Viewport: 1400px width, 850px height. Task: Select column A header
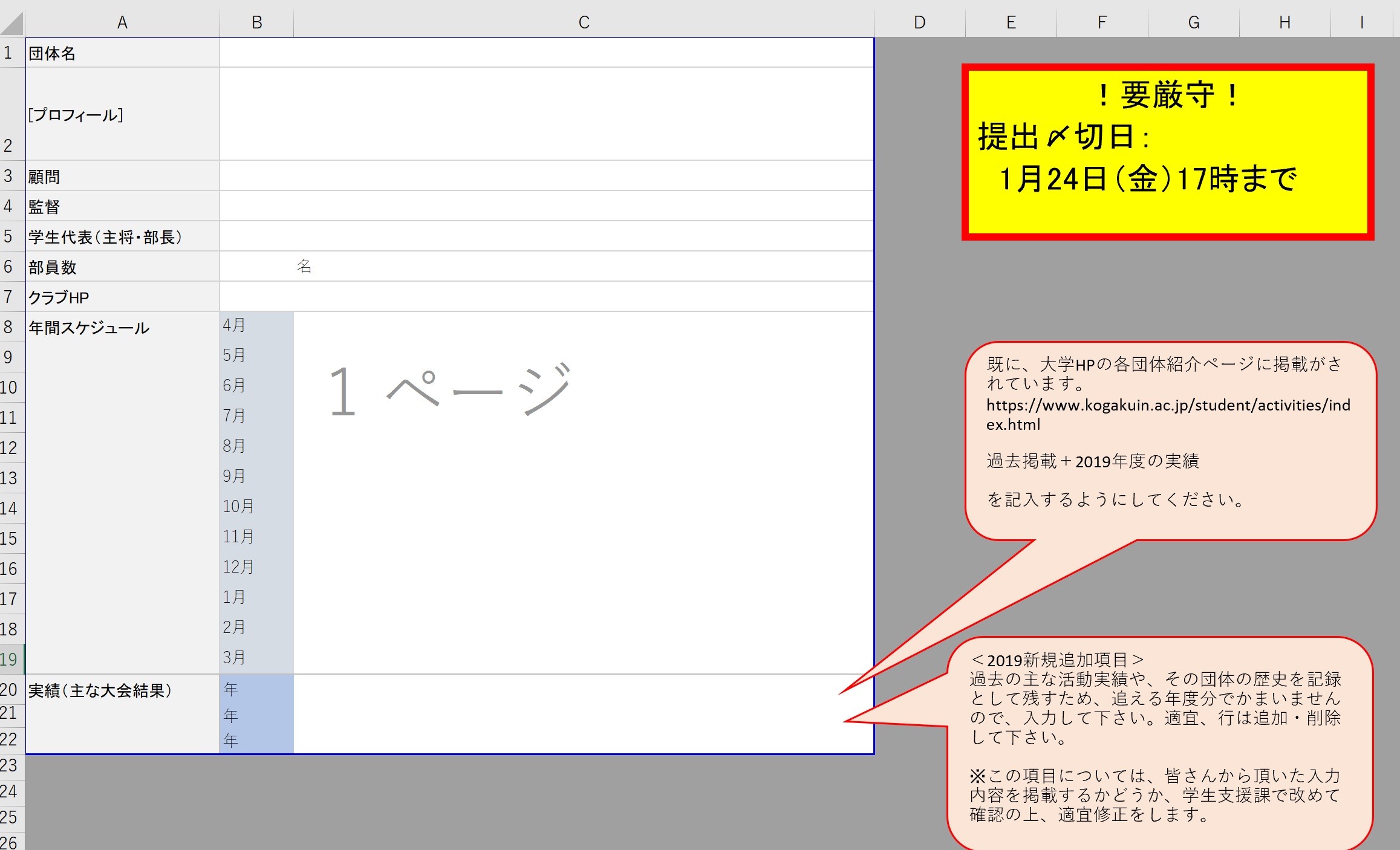click(122, 22)
